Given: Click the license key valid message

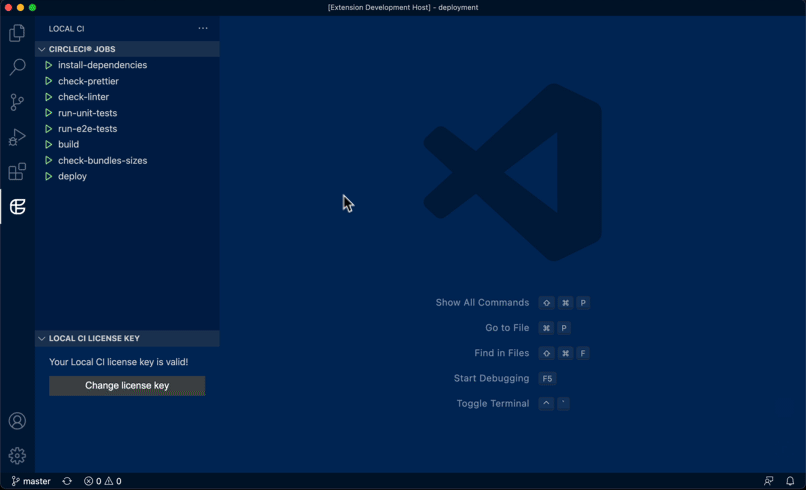Looking at the screenshot, I should [x=119, y=362].
